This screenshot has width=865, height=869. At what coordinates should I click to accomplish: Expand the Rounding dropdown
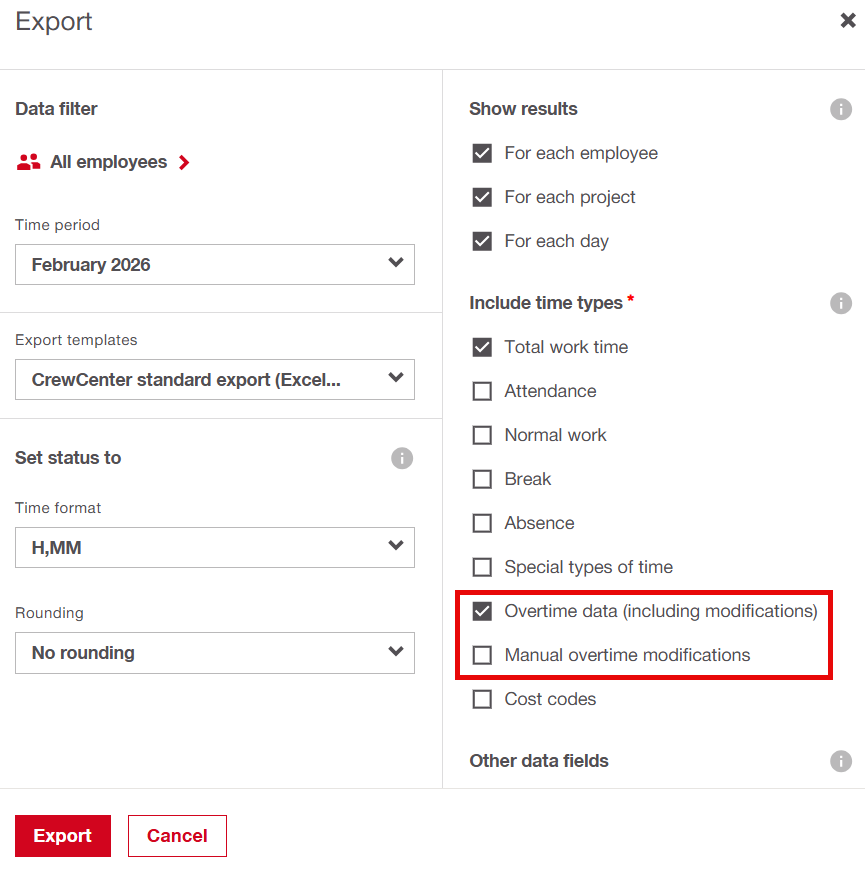214,653
